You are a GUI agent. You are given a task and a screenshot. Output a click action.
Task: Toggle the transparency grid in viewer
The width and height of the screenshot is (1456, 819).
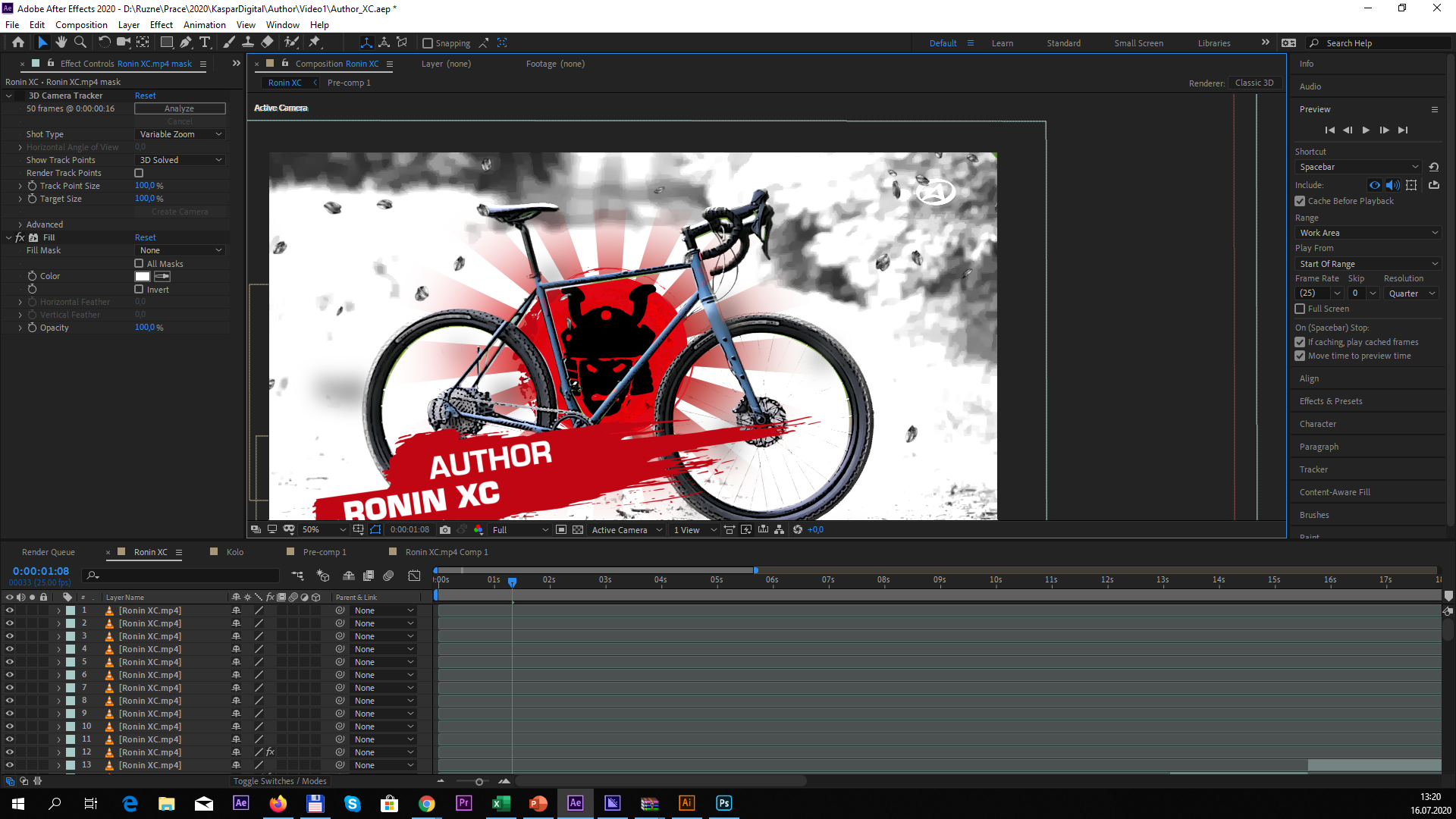578,530
